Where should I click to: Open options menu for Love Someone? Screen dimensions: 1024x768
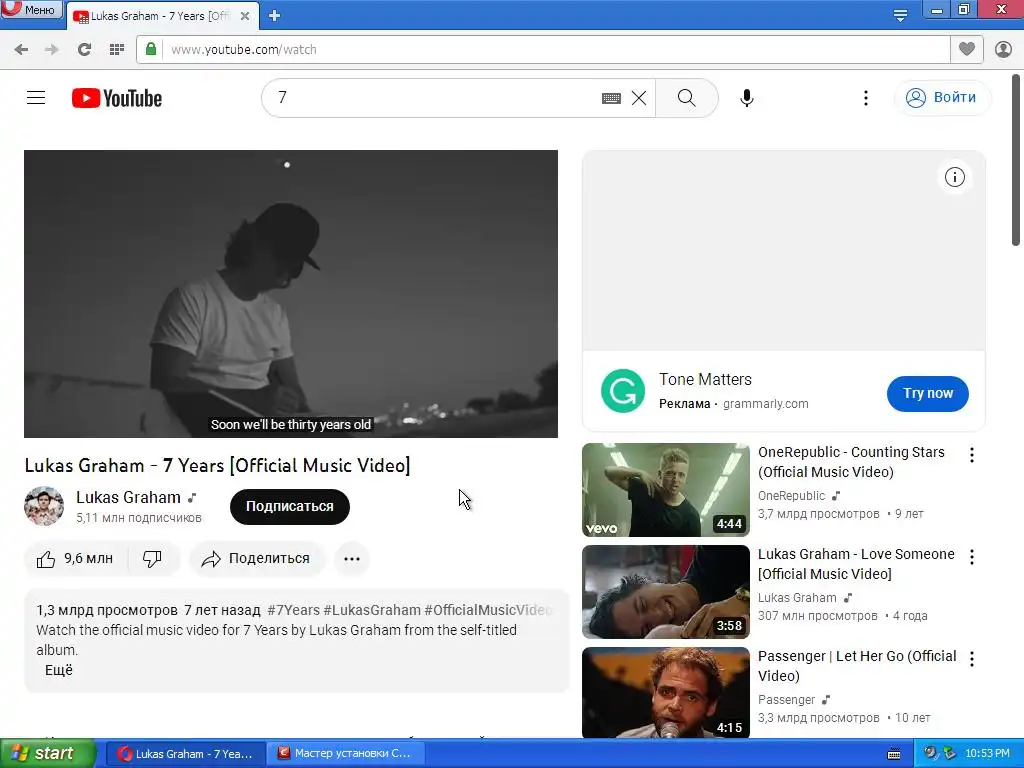point(972,557)
